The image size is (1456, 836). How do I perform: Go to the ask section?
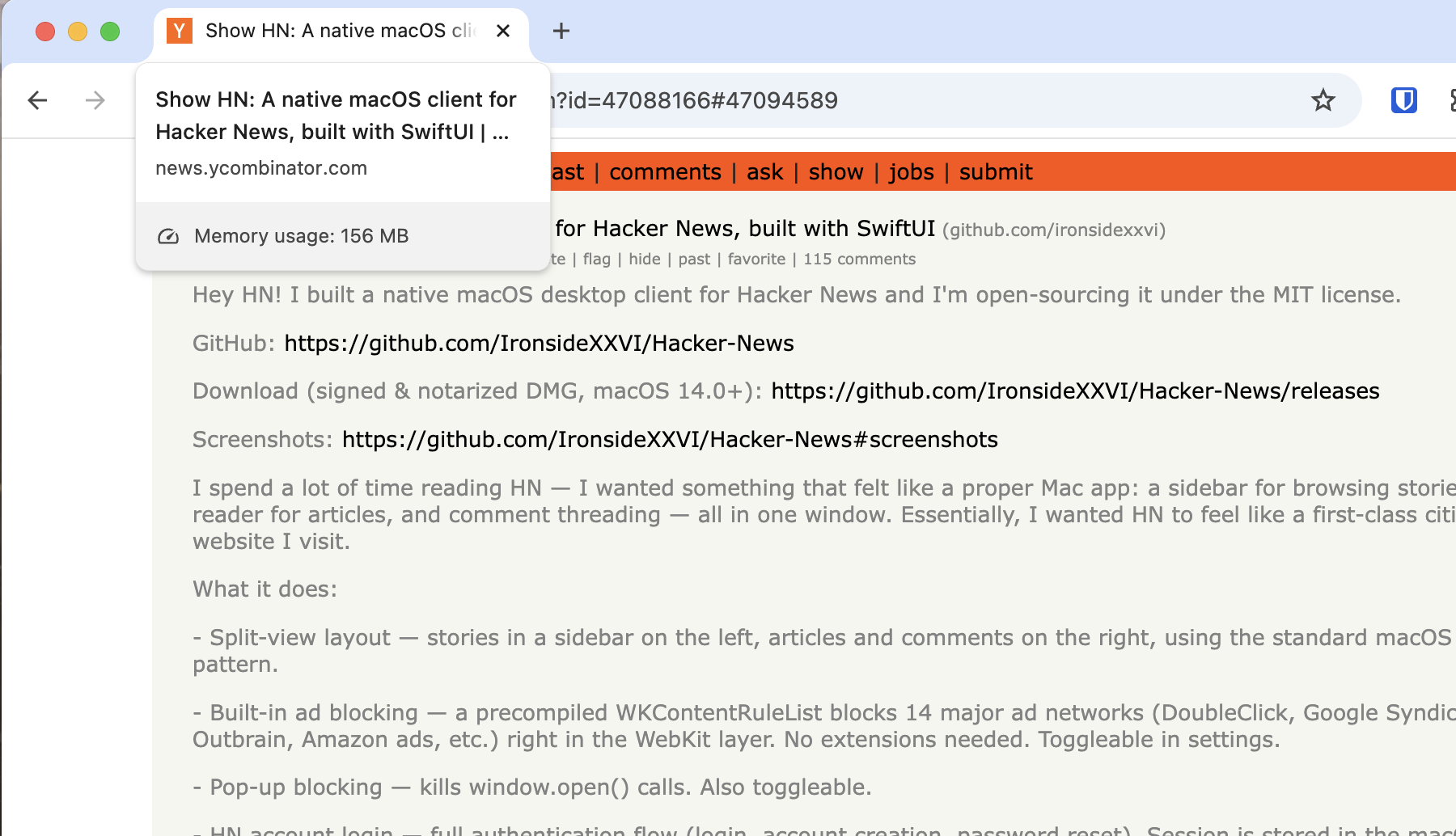tap(764, 172)
